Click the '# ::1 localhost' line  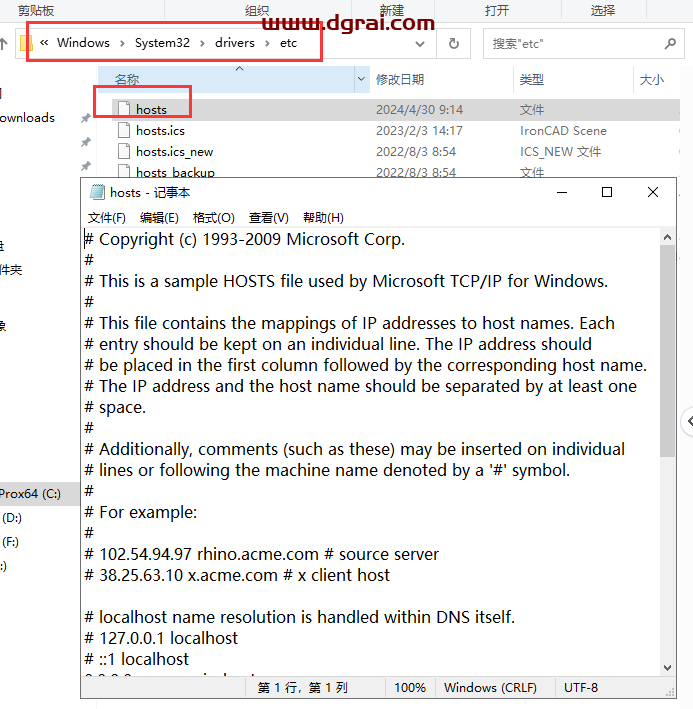pos(137,659)
